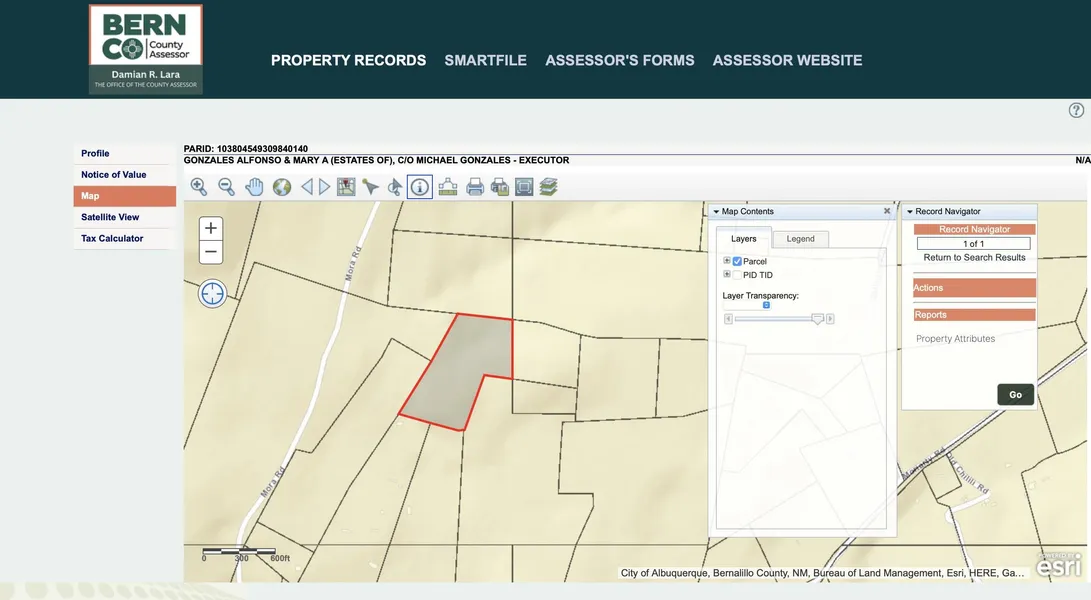Image resolution: width=1091 pixels, height=600 pixels.
Task: Switch to the Legend tab
Action: 800,239
